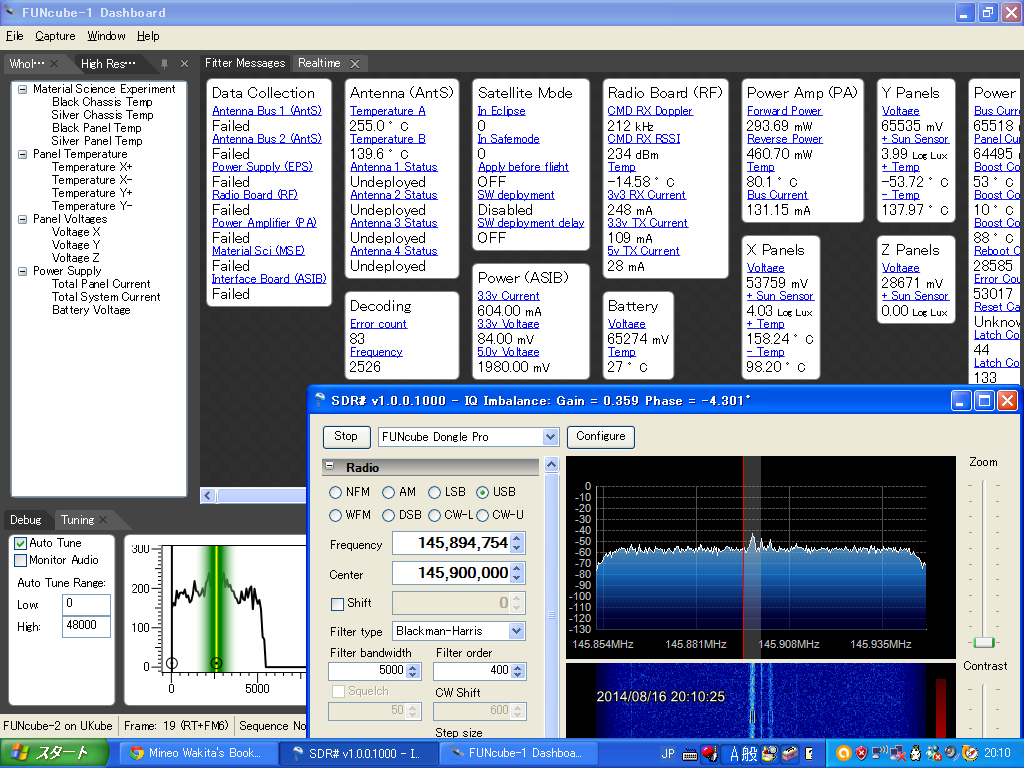This screenshot has height=768, width=1024.
Task: Close the Tuning tab with its X
Action: pos(103,520)
